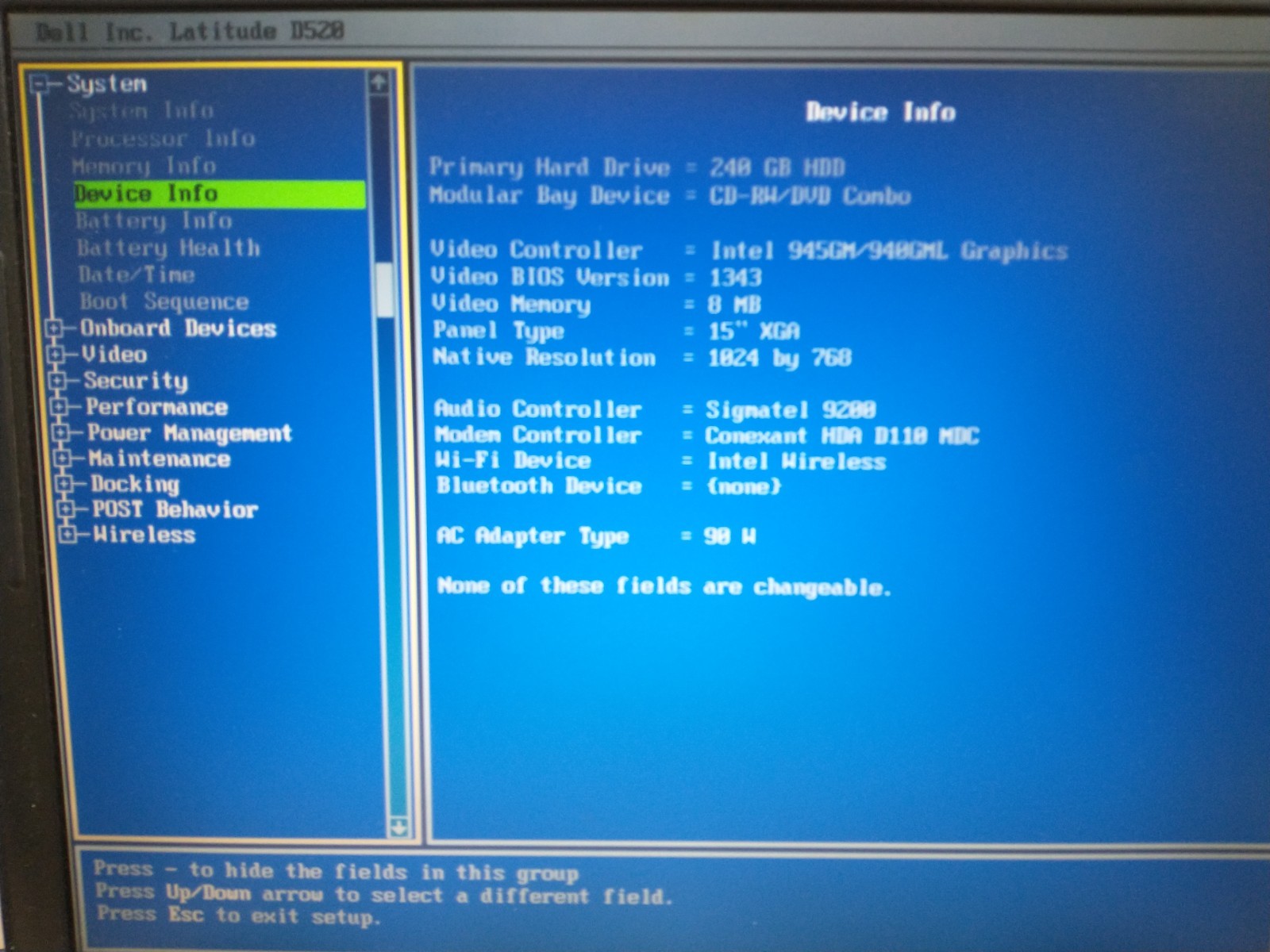Click the Modem Controller label
The width and height of the screenshot is (1270, 952).
538,436
